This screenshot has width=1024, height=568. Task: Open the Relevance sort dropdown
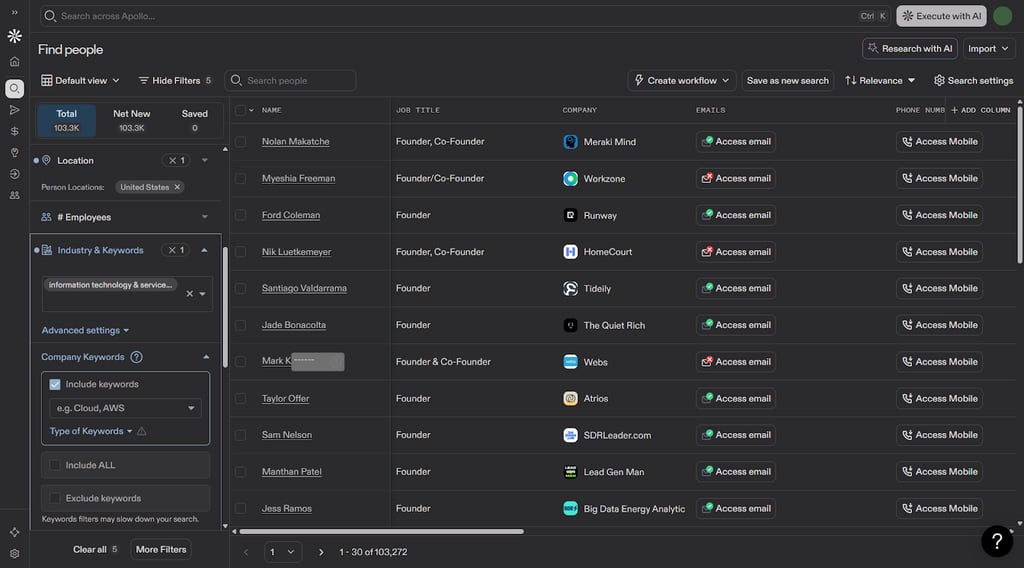pos(880,80)
